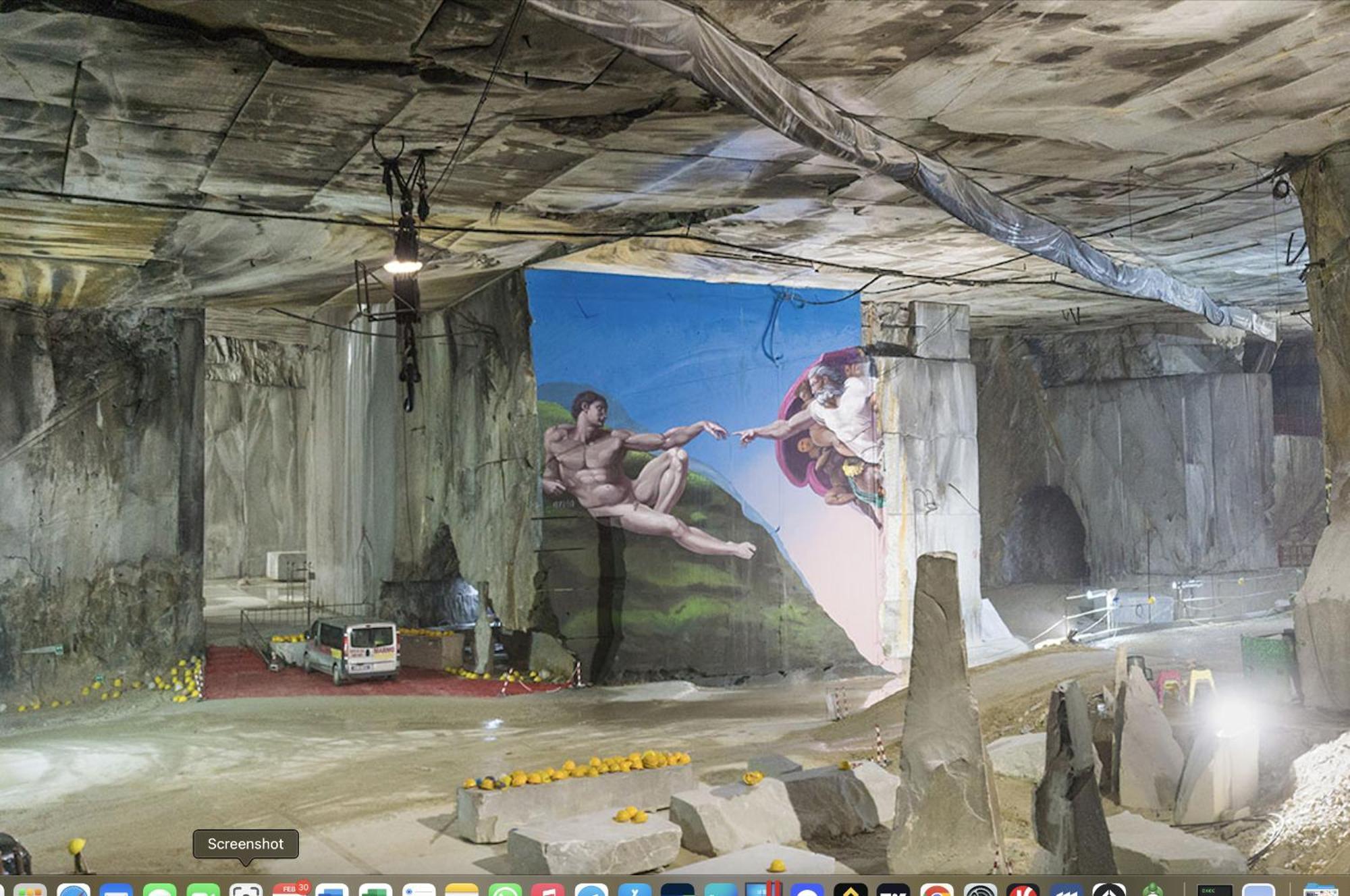Screen dimensions: 1350x896
Task: Open Messages from the Dock
Action: click(160, 891)
